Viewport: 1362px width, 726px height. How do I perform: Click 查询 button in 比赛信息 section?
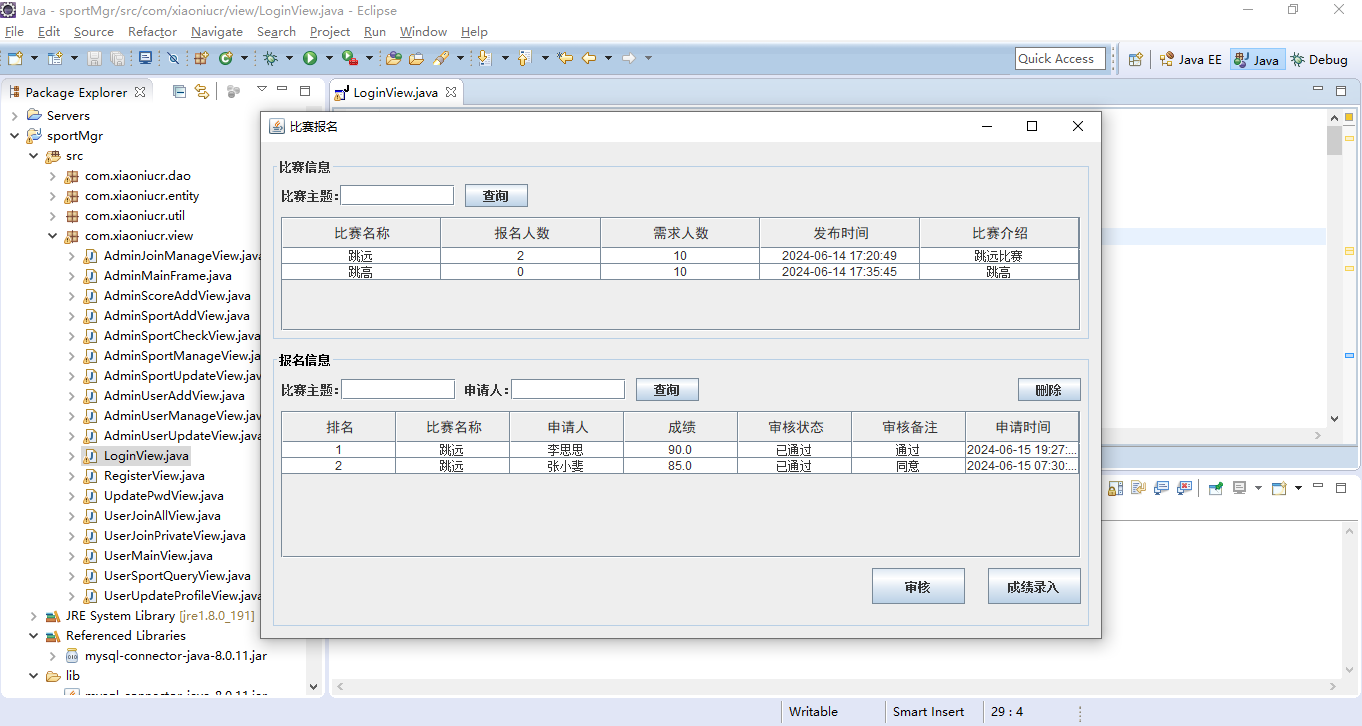coord(496,195)
